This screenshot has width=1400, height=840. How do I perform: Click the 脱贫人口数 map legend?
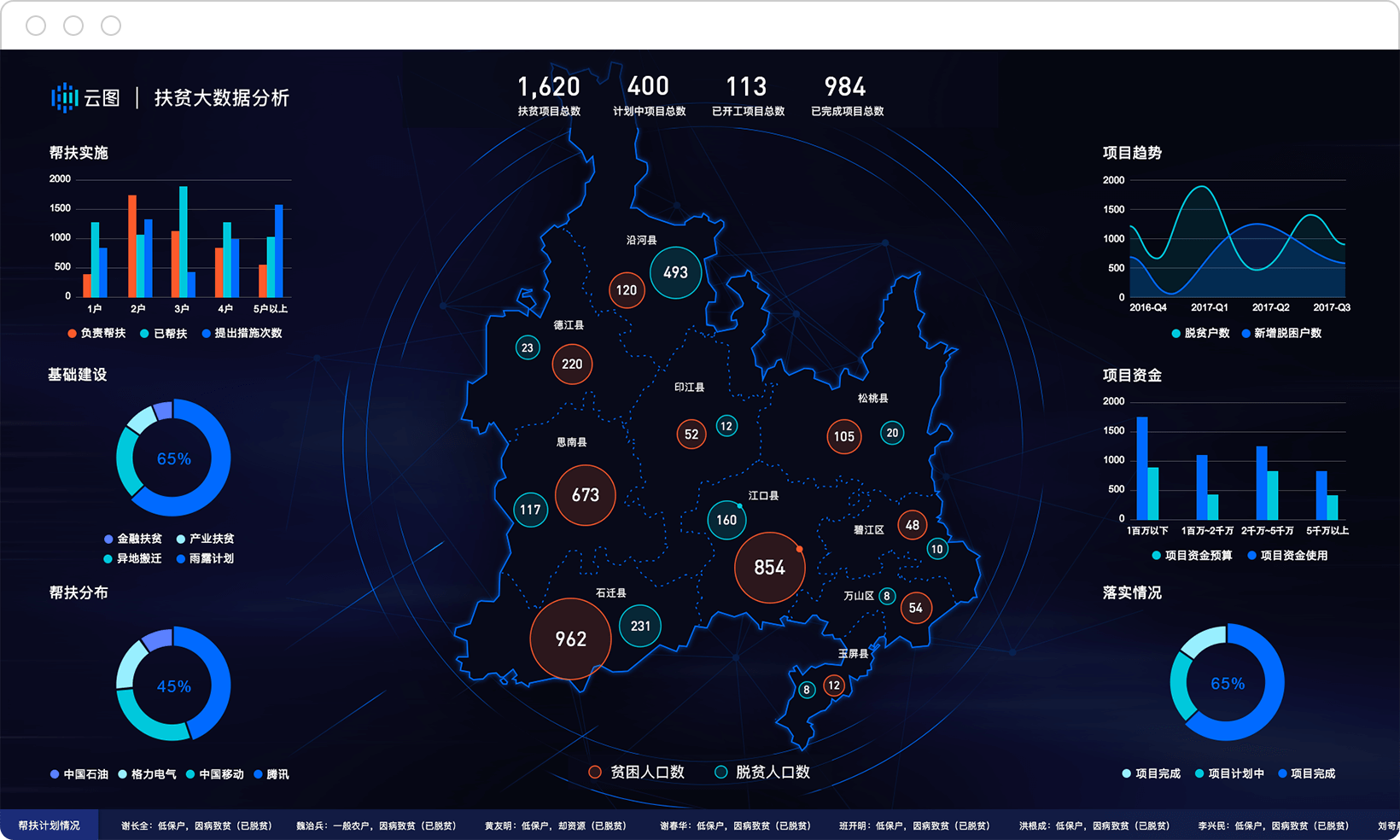point(762,772)
